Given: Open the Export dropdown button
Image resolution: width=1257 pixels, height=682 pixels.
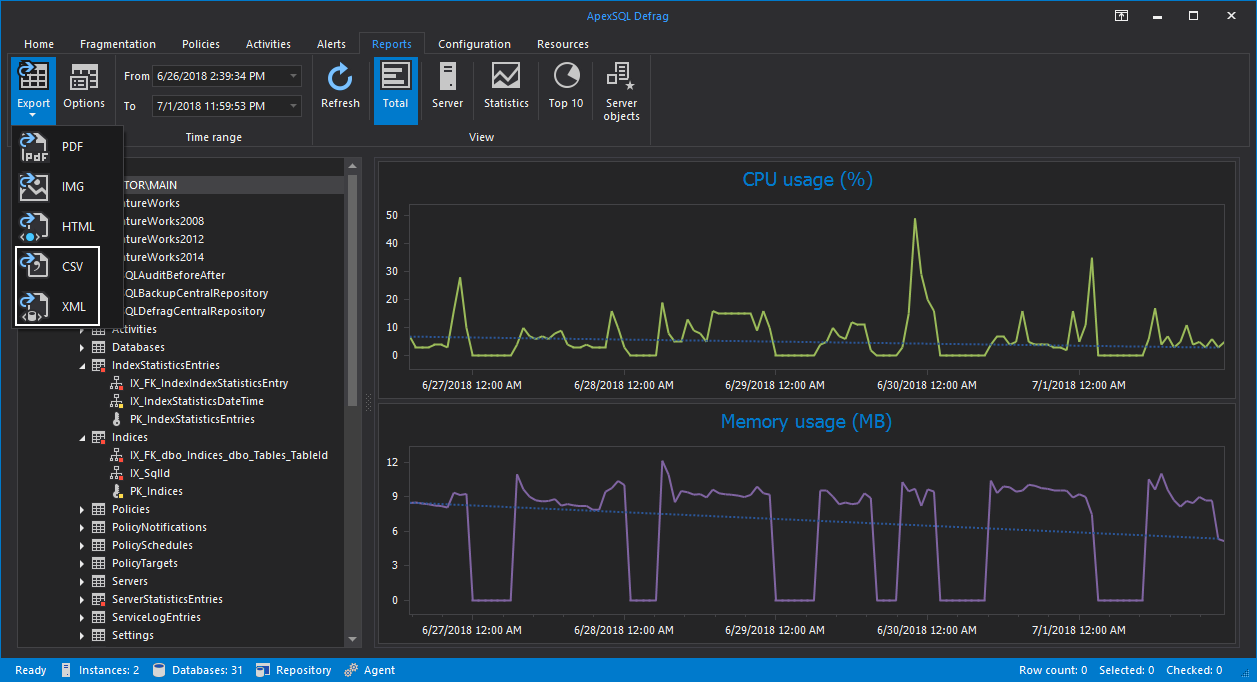Looking at the screenshot, I should 33,90.
